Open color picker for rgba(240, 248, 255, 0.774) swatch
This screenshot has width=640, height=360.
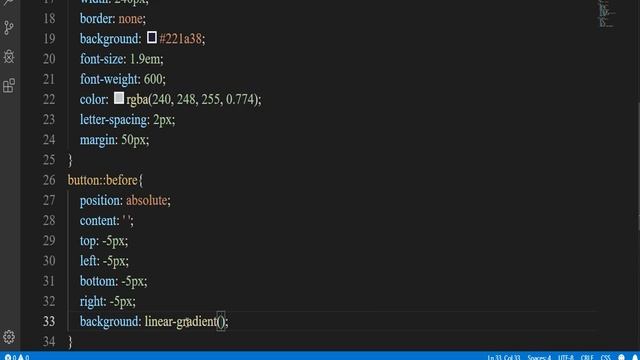tap(119, 98)
